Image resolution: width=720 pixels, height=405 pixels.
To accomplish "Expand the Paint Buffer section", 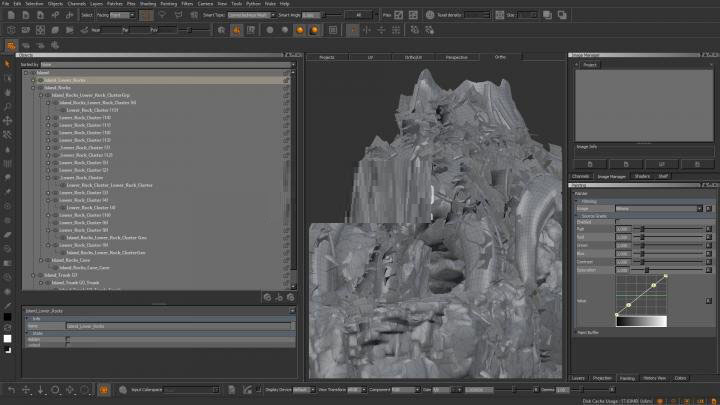I will (x=576, y=332).
